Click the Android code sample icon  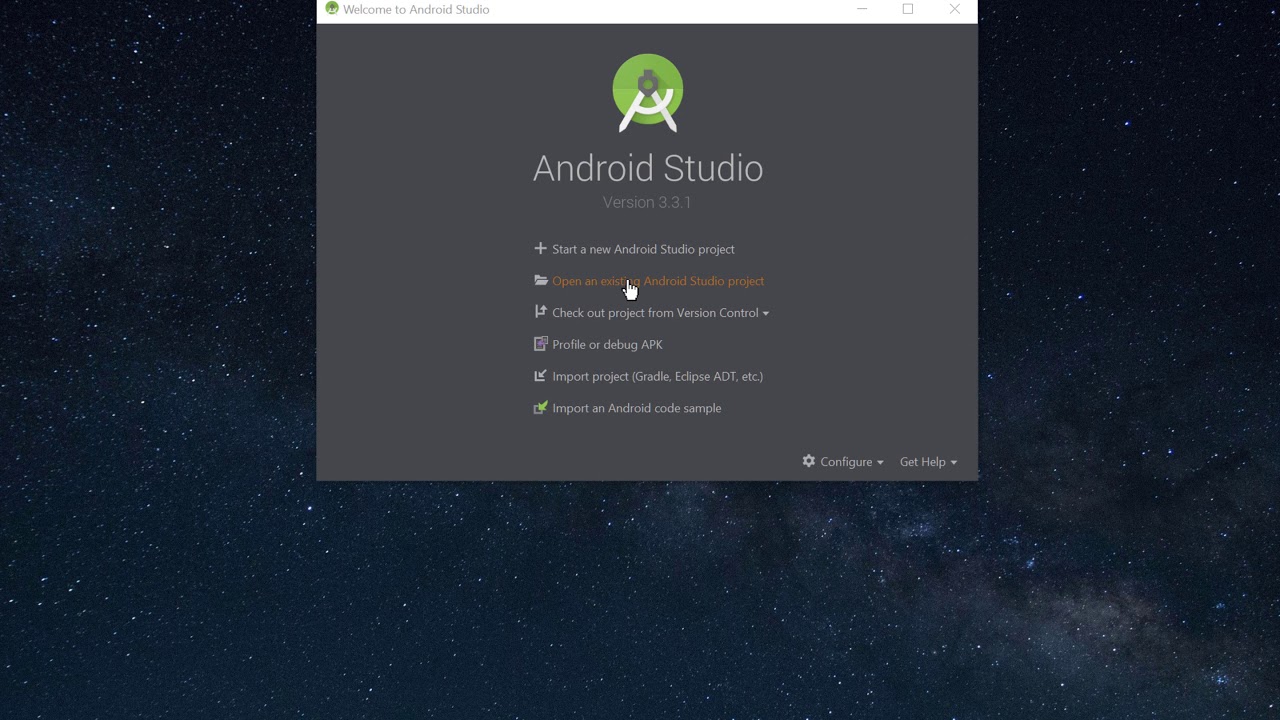[x=541, y=408]
